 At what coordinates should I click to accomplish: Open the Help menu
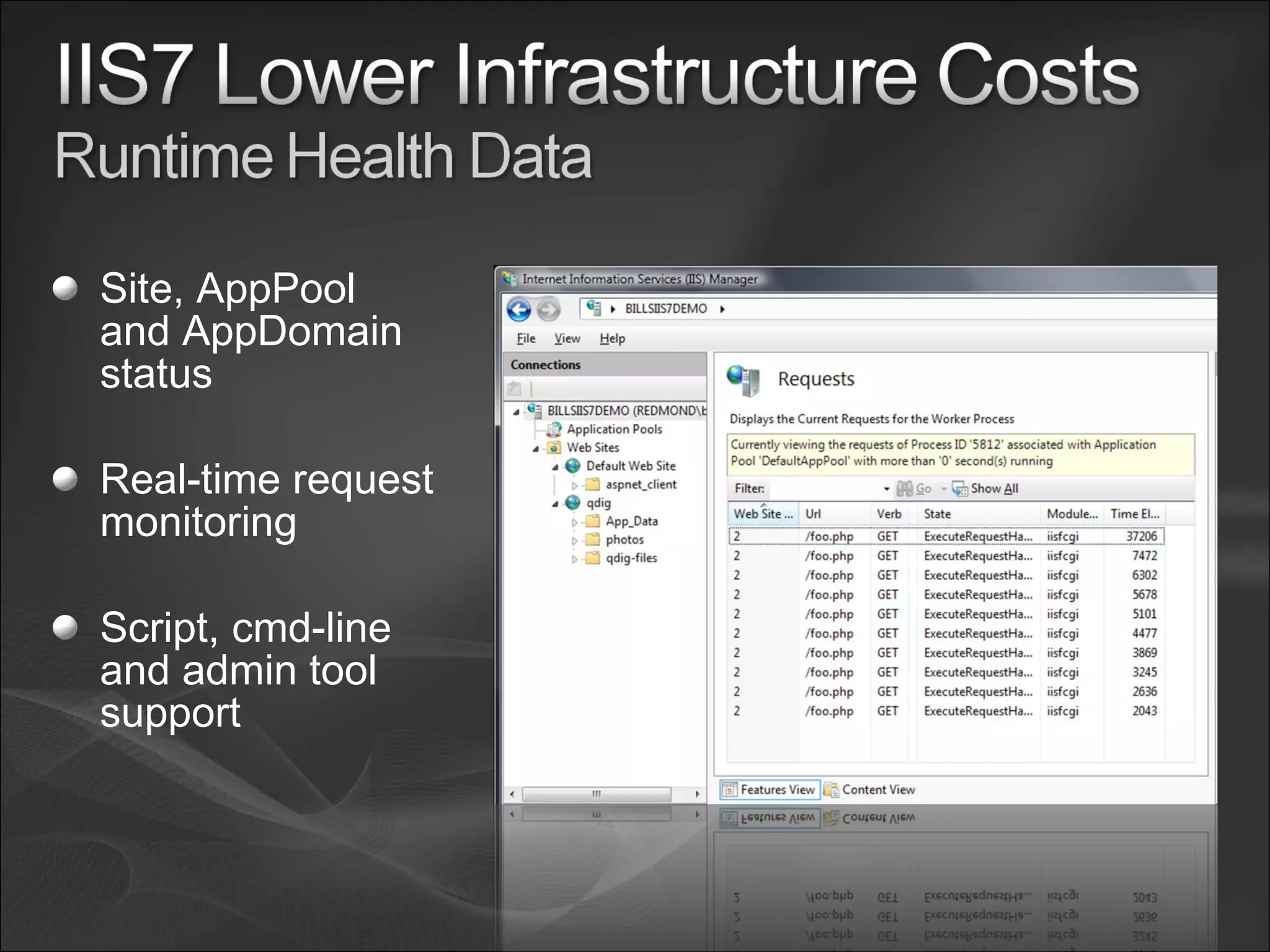tap(612, 338)
